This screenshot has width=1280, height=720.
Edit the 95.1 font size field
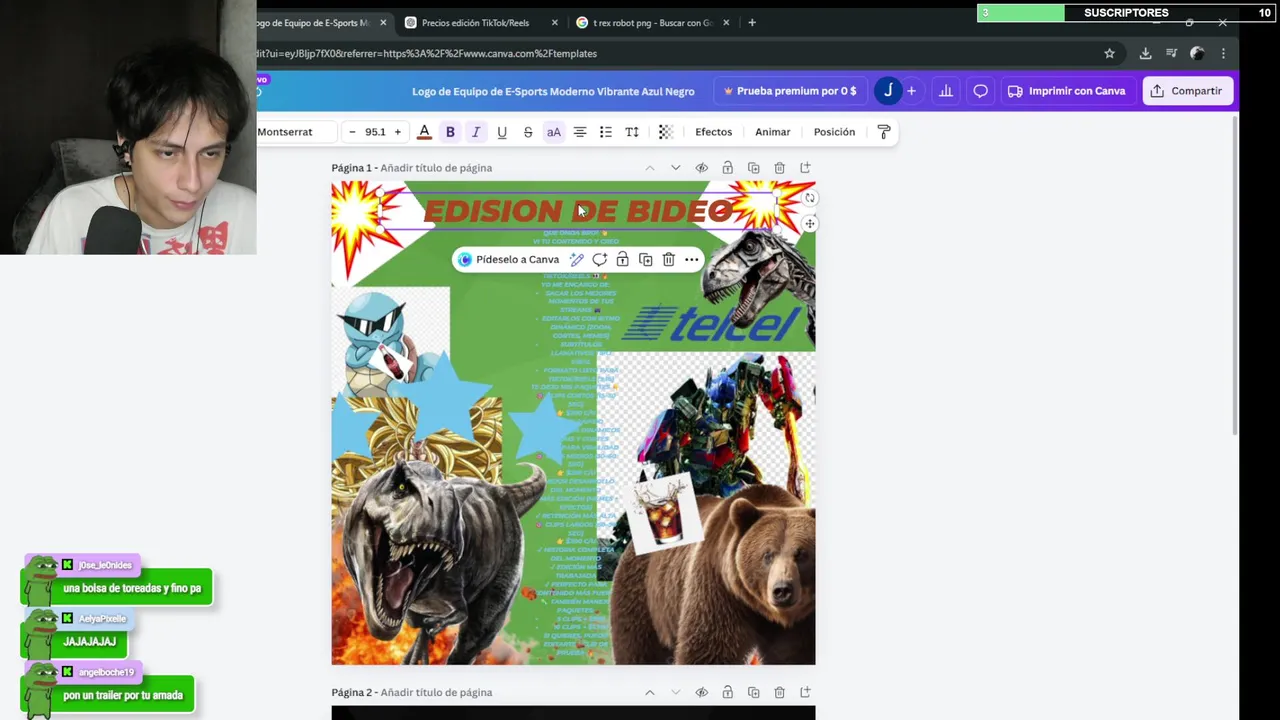[375, 132]
